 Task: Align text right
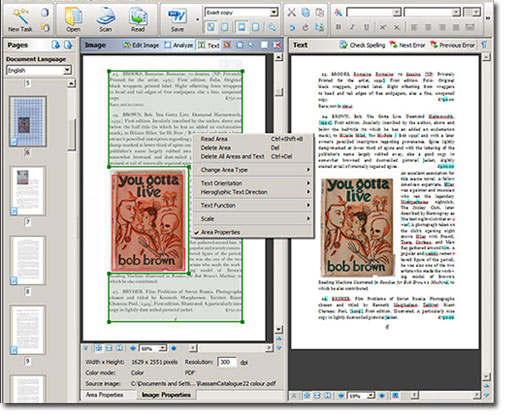[x=442, y=27]
